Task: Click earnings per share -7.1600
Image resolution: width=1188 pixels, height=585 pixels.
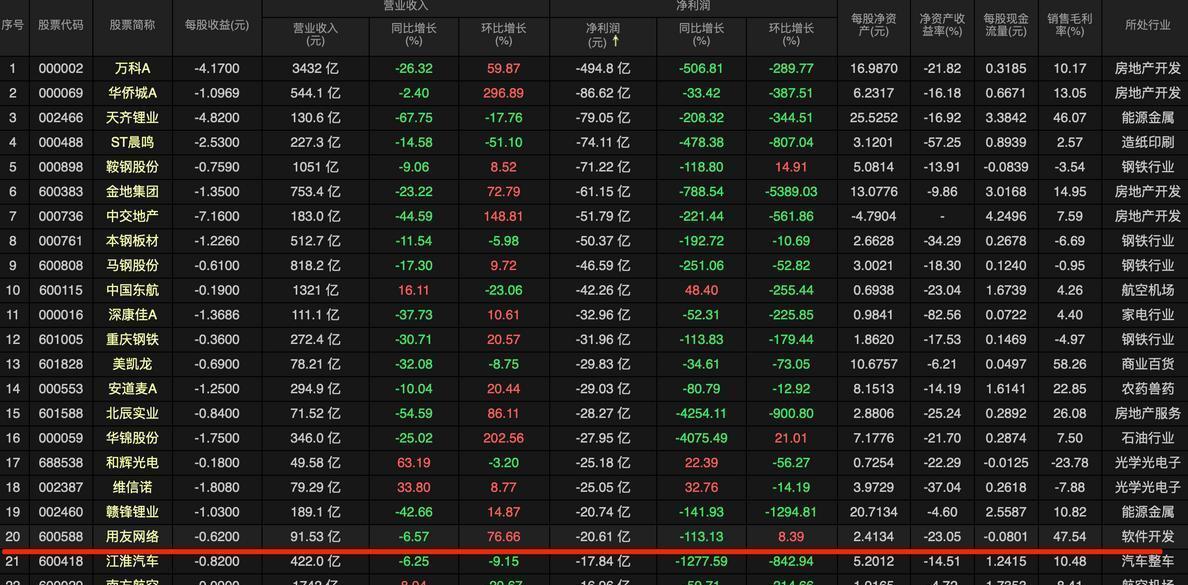Action: [x=217, y=216]
